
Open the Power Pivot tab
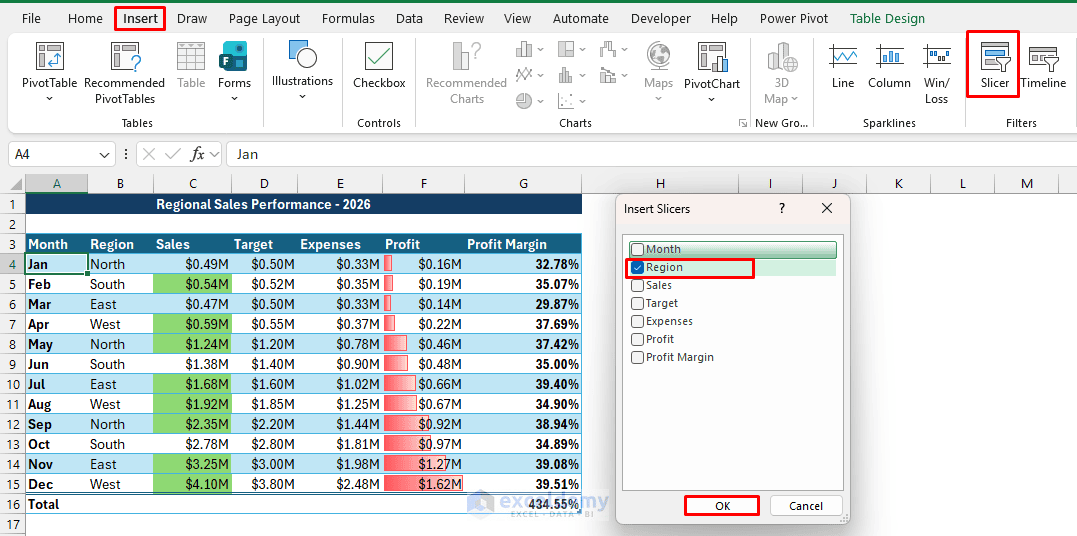point(794,19)
